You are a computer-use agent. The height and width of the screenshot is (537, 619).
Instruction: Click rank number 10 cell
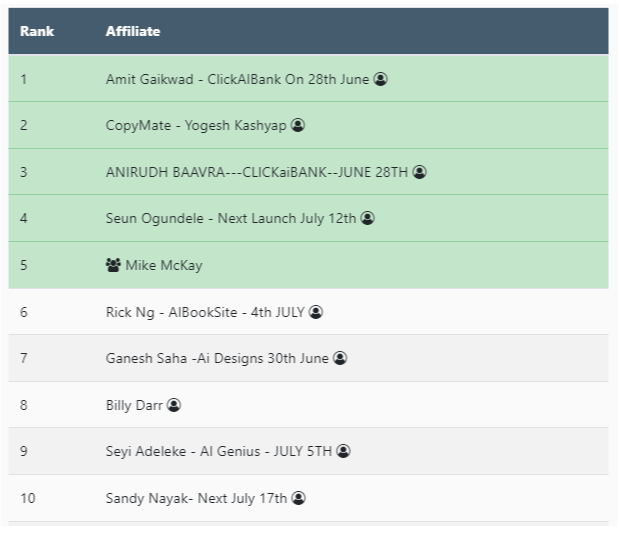pos(27,498)
